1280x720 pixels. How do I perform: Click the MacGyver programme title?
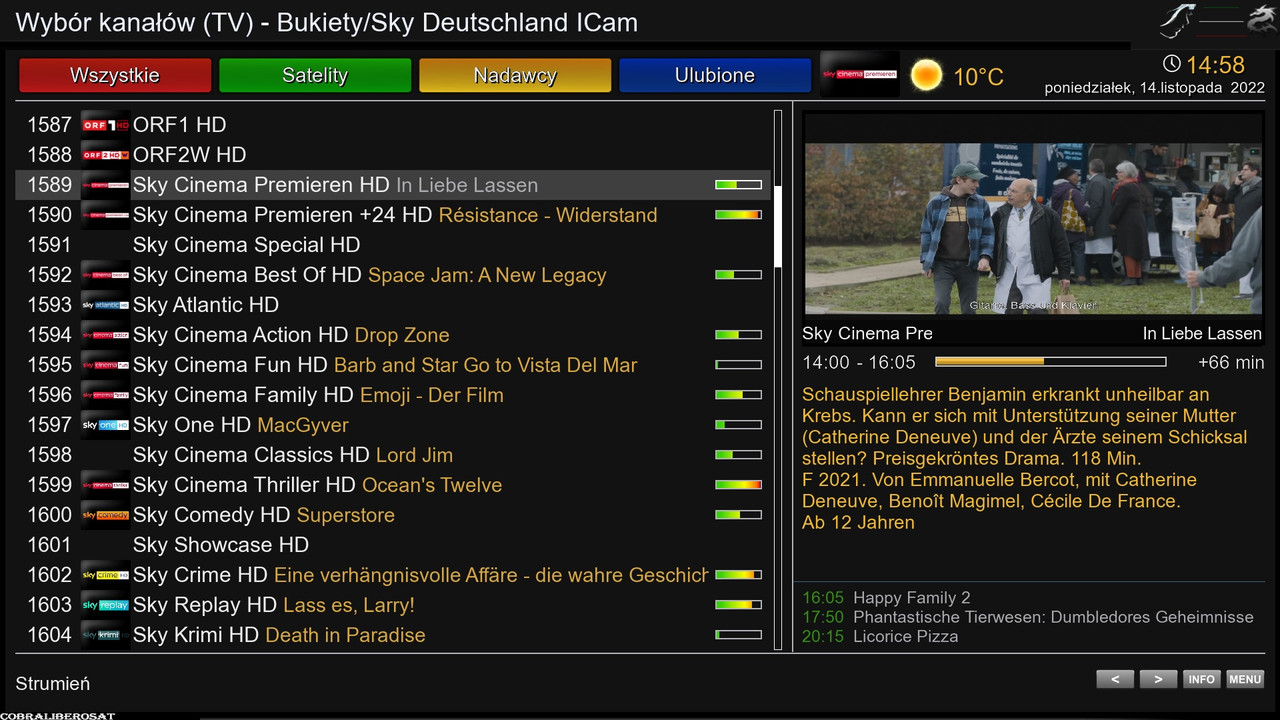click(x=303, y=425)
